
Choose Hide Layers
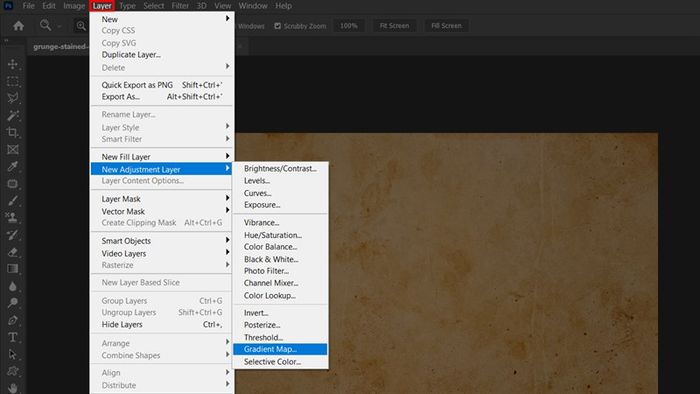[162, 324]
